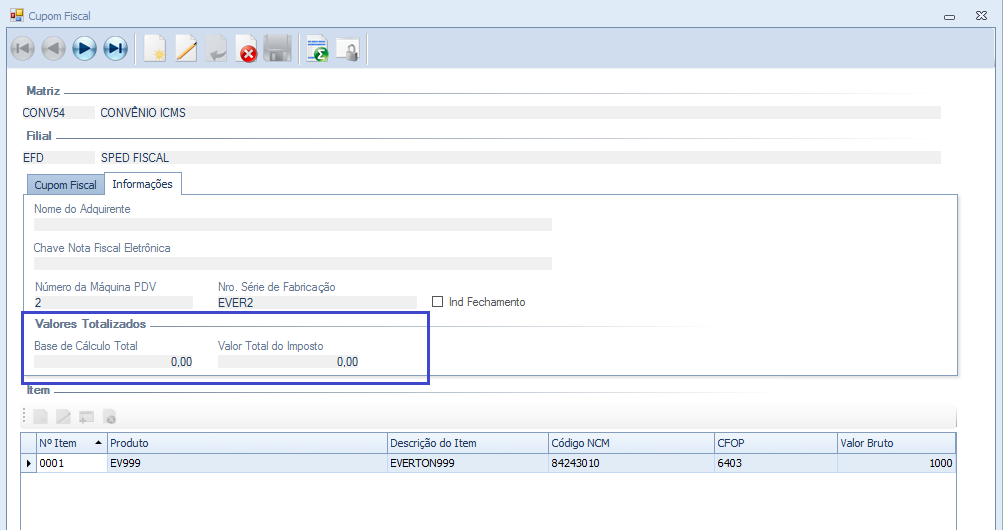This screenshot has width=1003, height=530.
Task: Sort by Nº Item column header
Action: 72,443
